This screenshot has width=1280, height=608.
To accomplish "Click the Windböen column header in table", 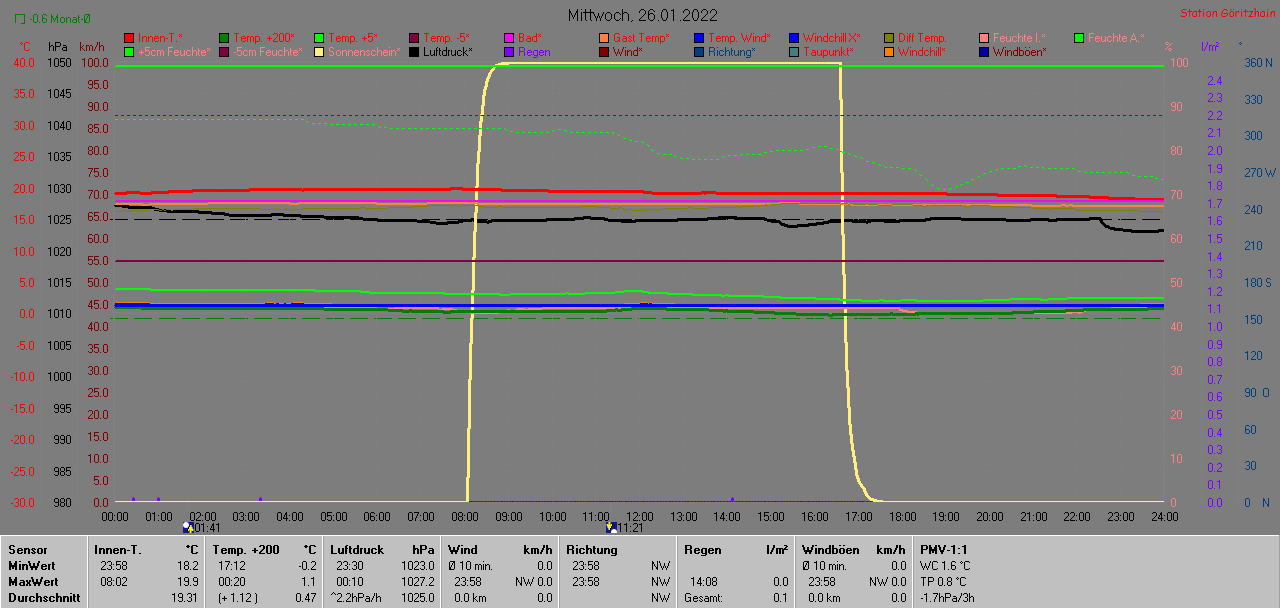I will (x=829, y=549).
